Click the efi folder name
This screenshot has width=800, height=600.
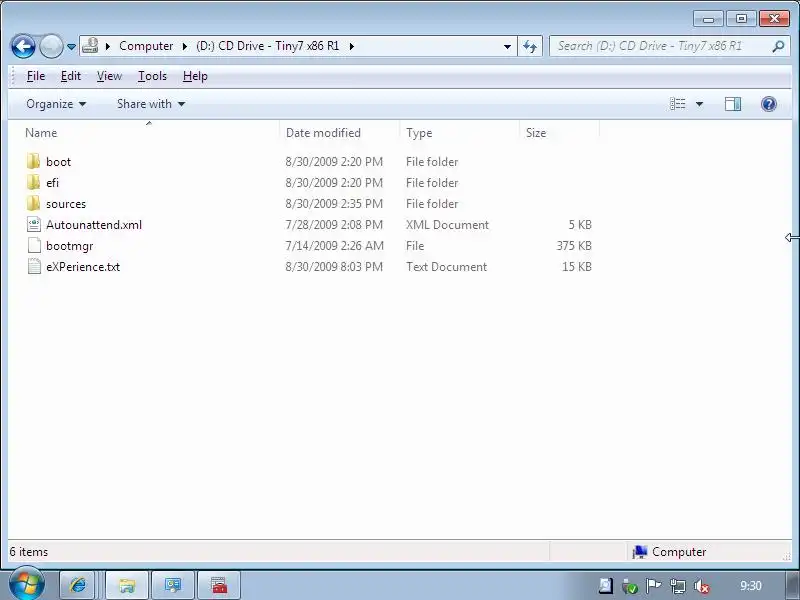tap(52, 183)
